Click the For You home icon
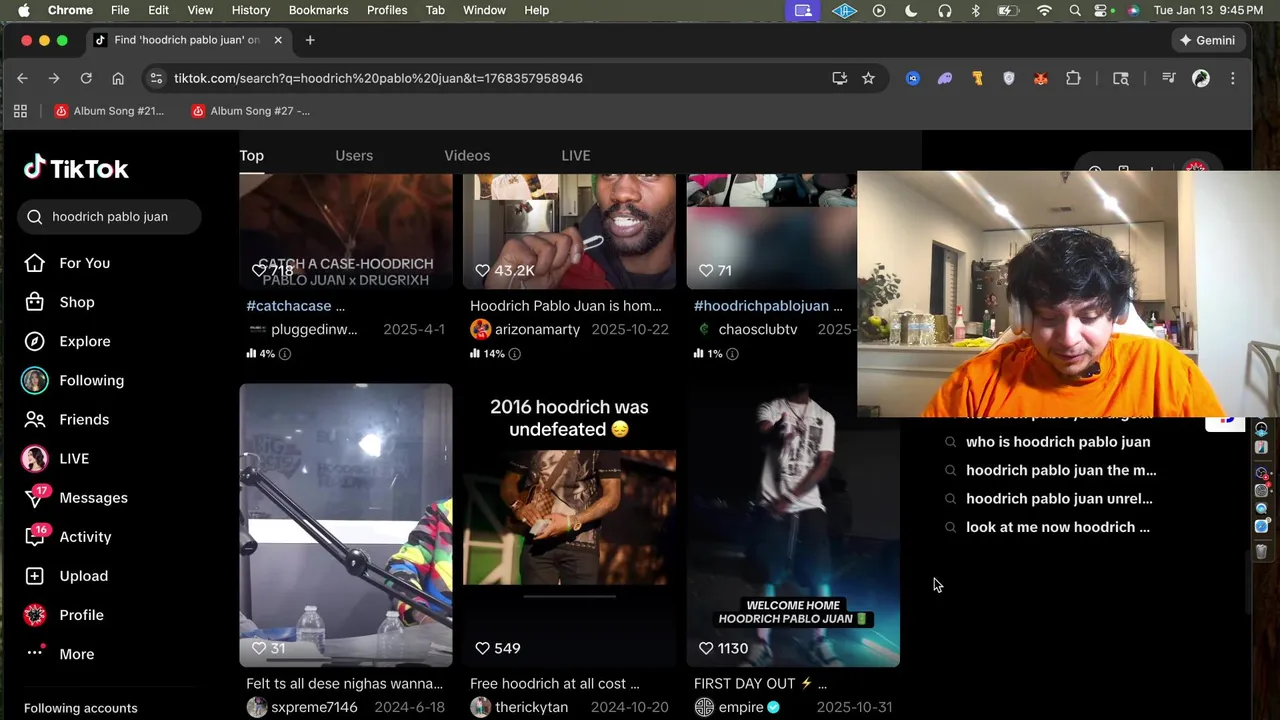The width and height of the screenshot is (1280, 720). coord(35,263)
